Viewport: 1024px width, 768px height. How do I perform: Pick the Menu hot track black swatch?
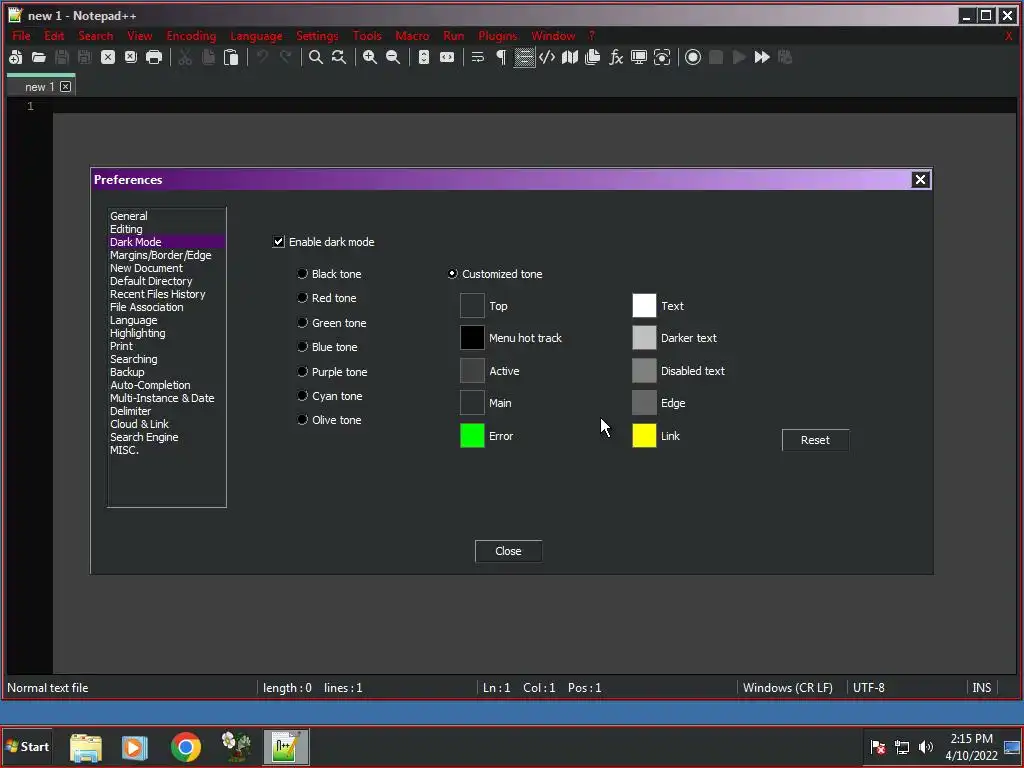[472, 338]
